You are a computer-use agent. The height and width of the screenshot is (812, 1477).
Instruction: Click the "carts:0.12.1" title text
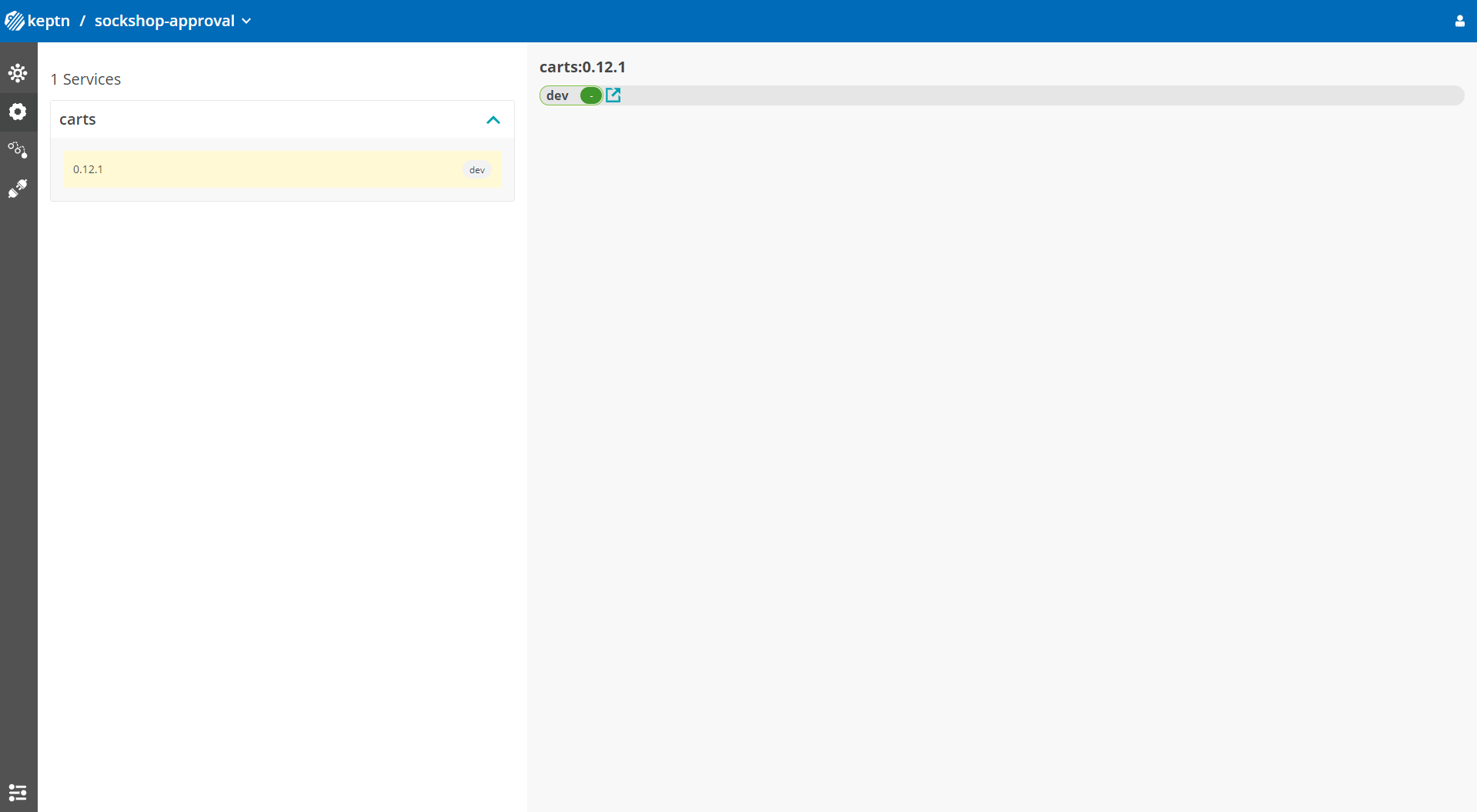[583, 67]
